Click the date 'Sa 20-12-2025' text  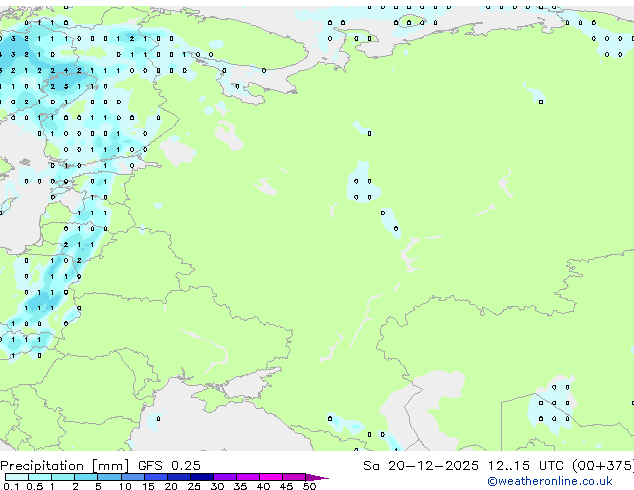(421, 466)
